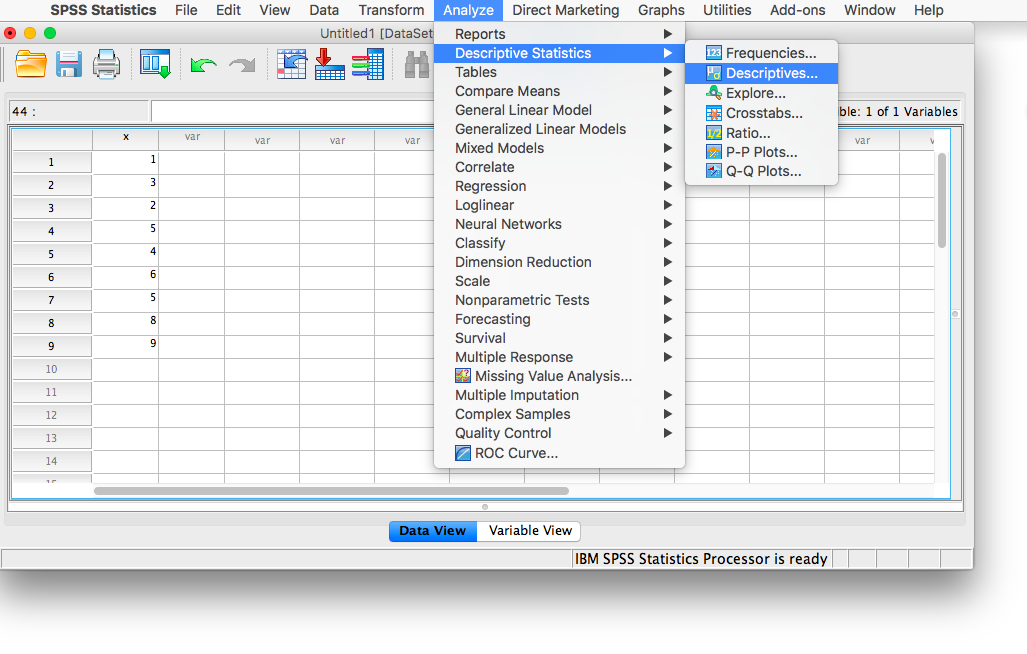Screen dimensions: 1027x654
Task: Expand the Nonparametric Tests submenu
Action: tap(522, 300)
